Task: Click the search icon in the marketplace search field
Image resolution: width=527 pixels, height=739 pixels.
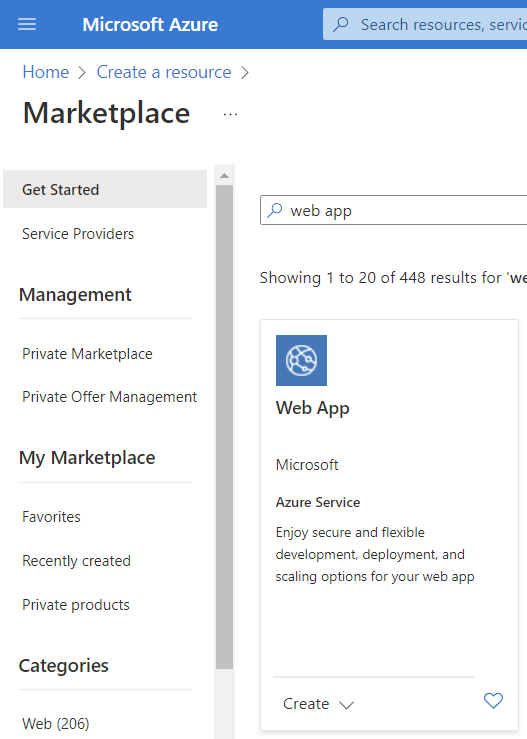Action: (275, 210)
